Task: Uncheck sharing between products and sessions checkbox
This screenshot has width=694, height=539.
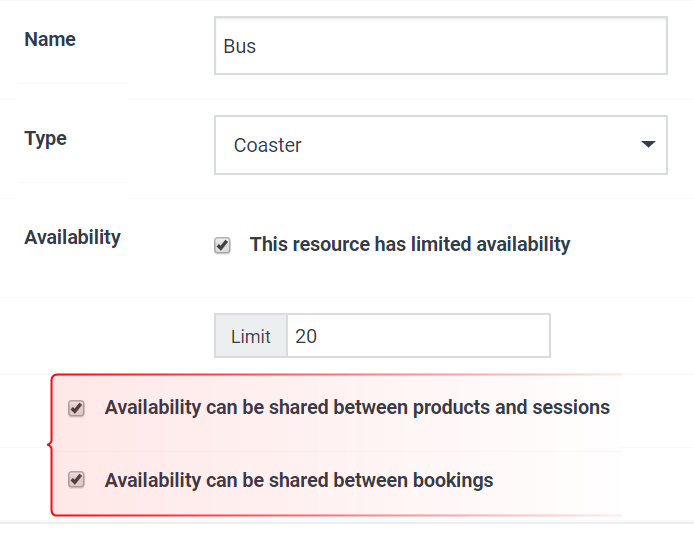Action: click(x=76, y=408)
